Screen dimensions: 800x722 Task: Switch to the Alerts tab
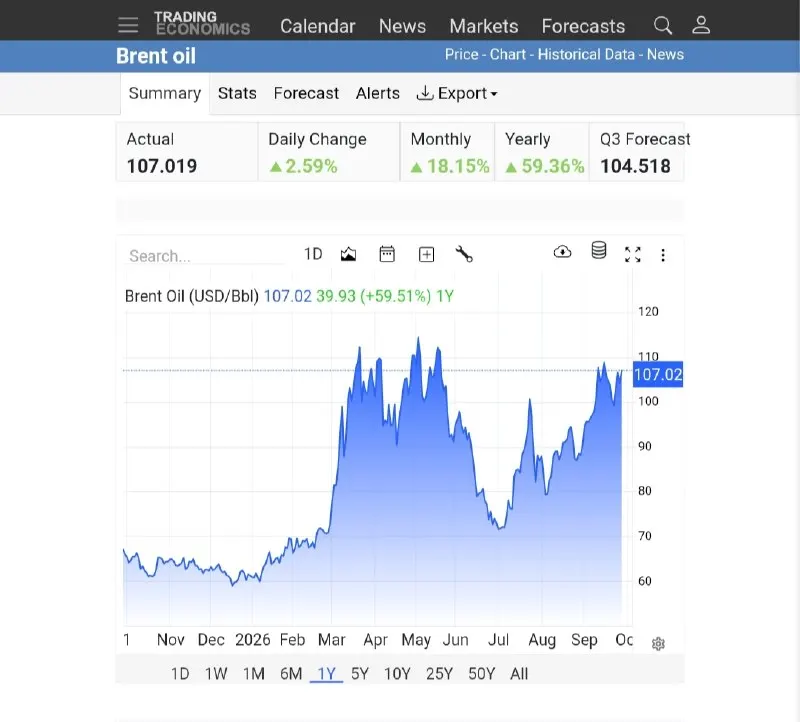coord(378,93)
